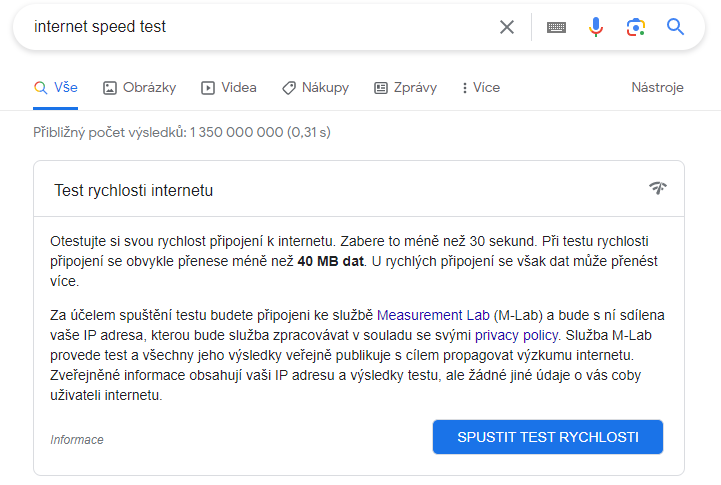Click the blue magnifier search button

(675, 27)
